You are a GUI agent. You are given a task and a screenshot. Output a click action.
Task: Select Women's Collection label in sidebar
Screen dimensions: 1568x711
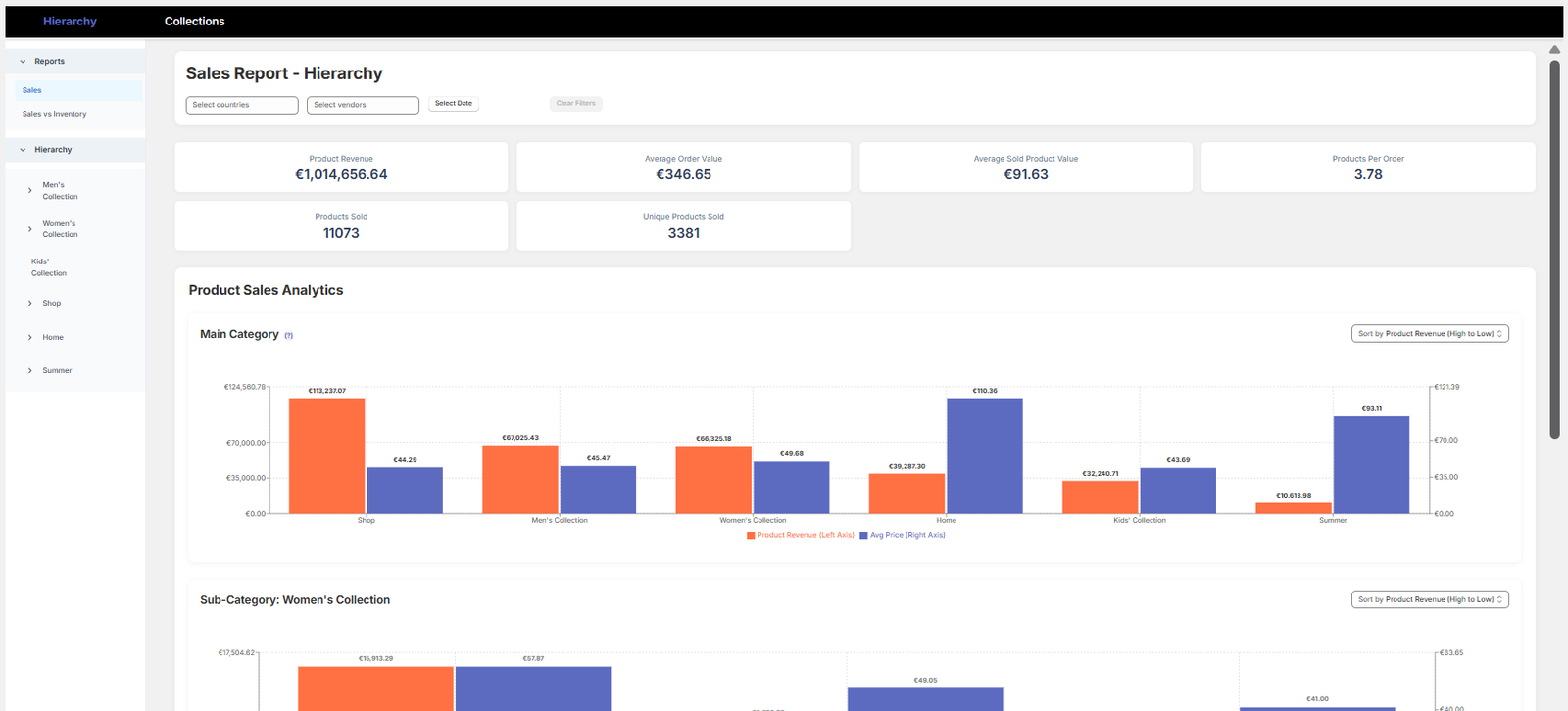point(60,229)
